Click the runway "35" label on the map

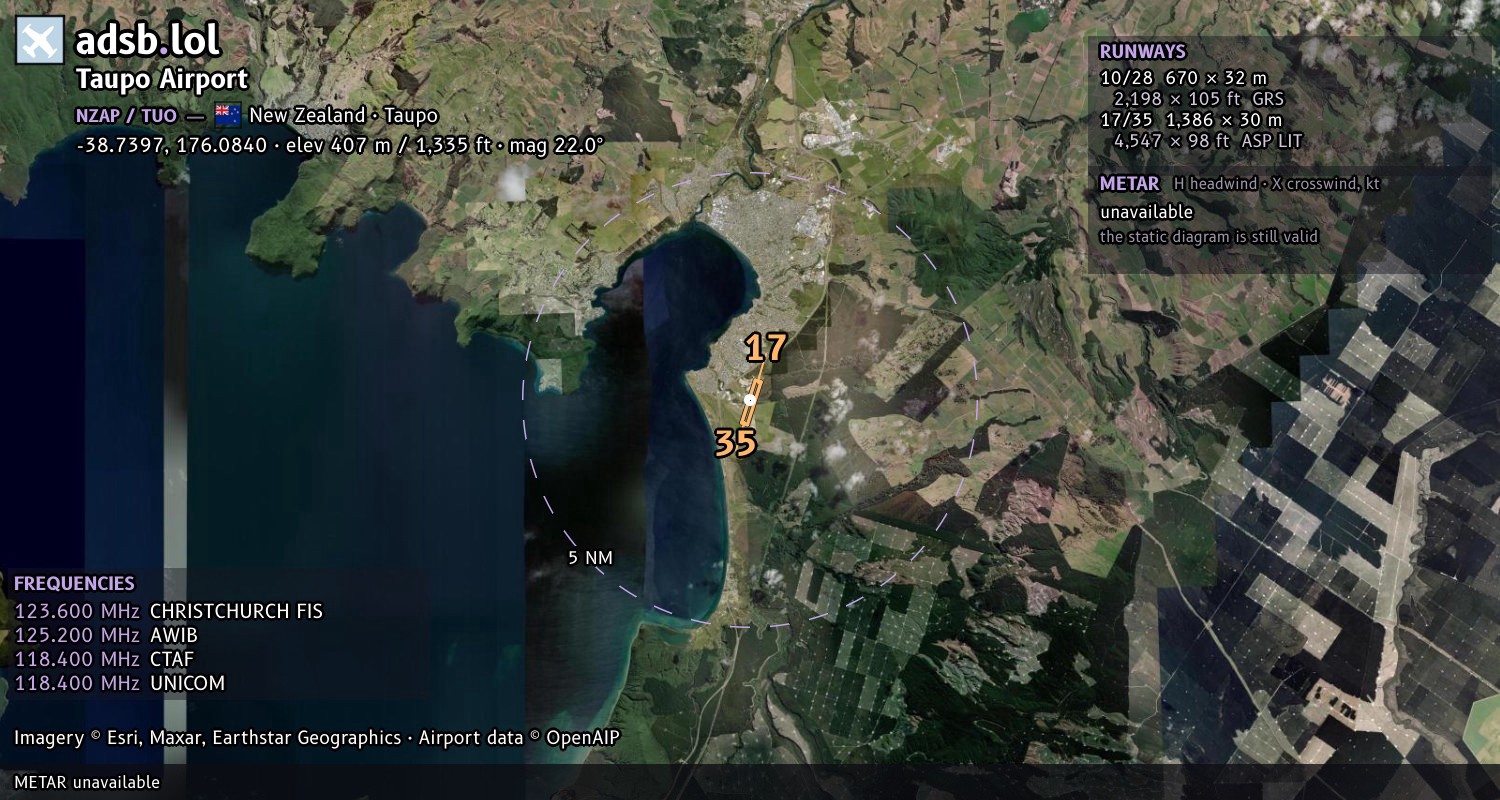tap(735, 443)
